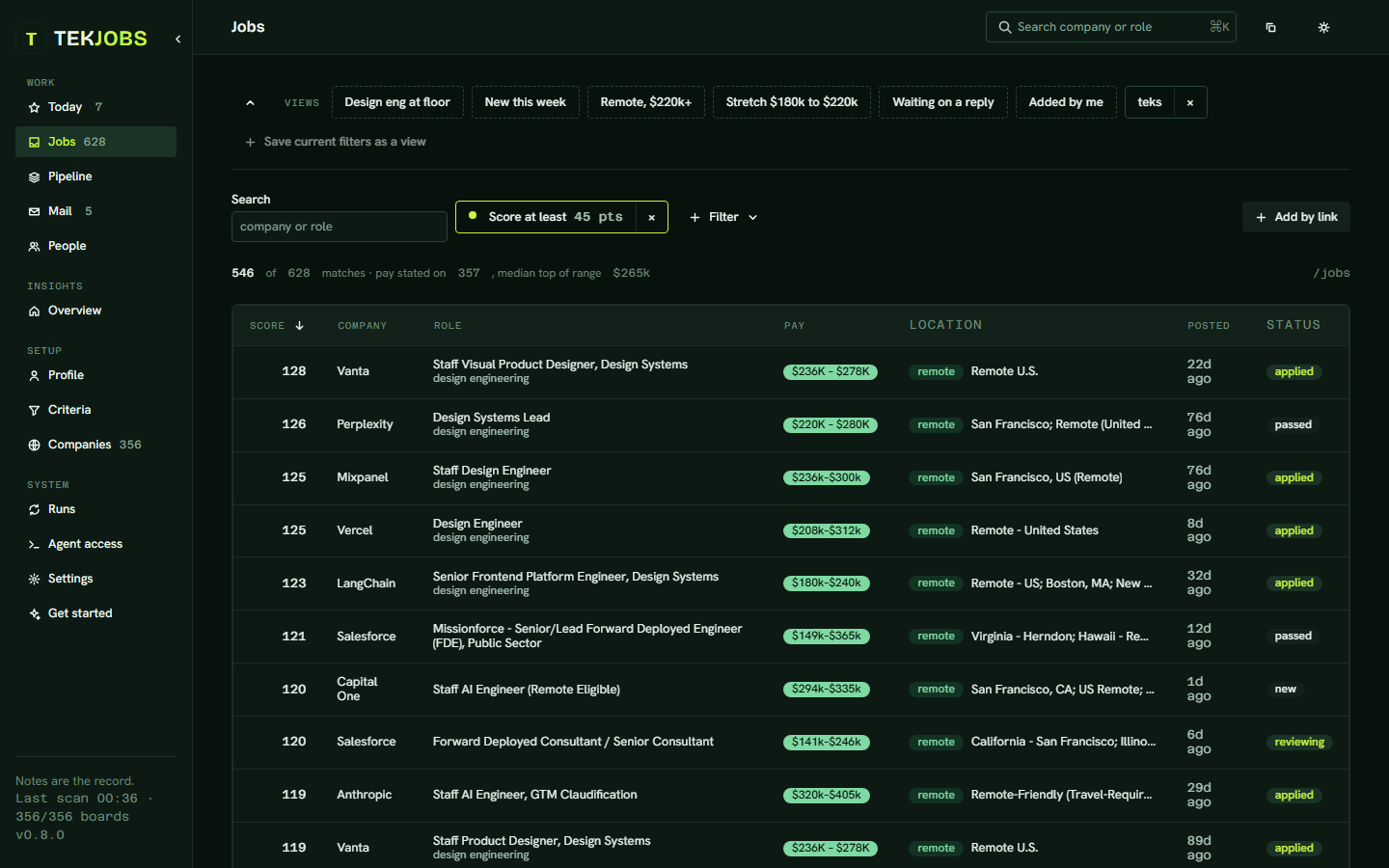Remove the Score at least filter

click(652, 217)
